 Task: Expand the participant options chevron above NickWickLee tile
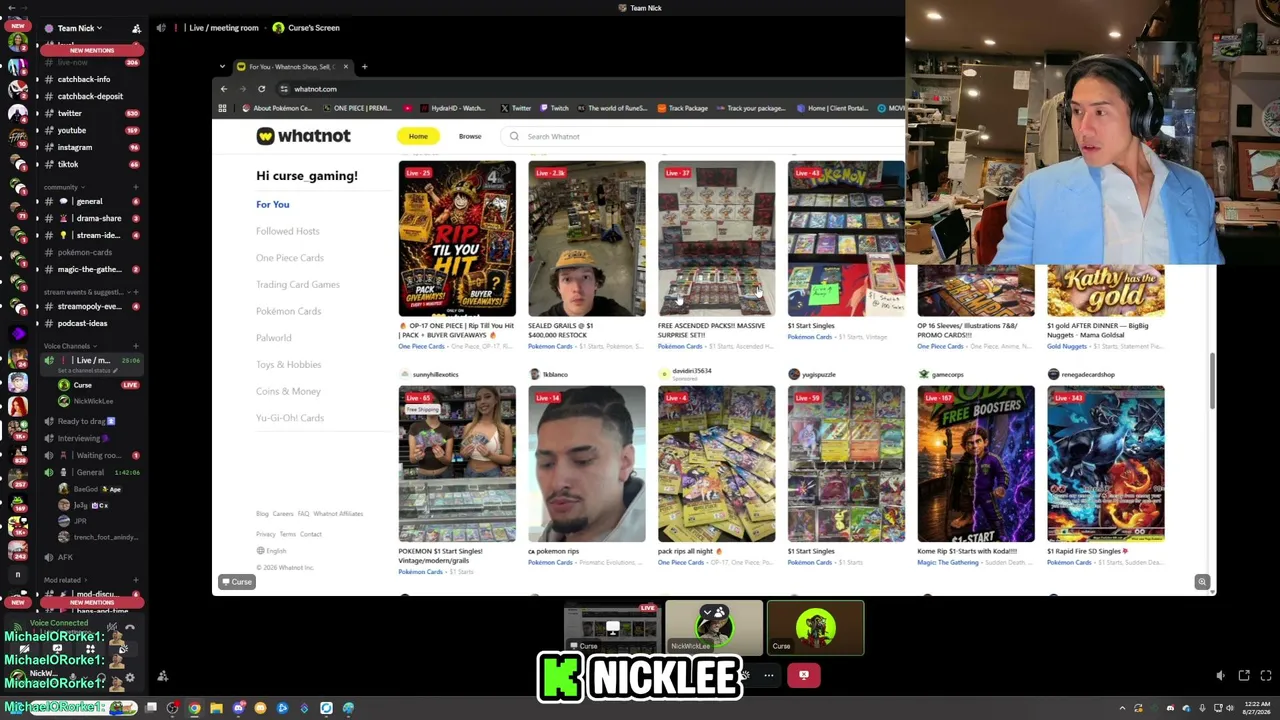(707, 612)
